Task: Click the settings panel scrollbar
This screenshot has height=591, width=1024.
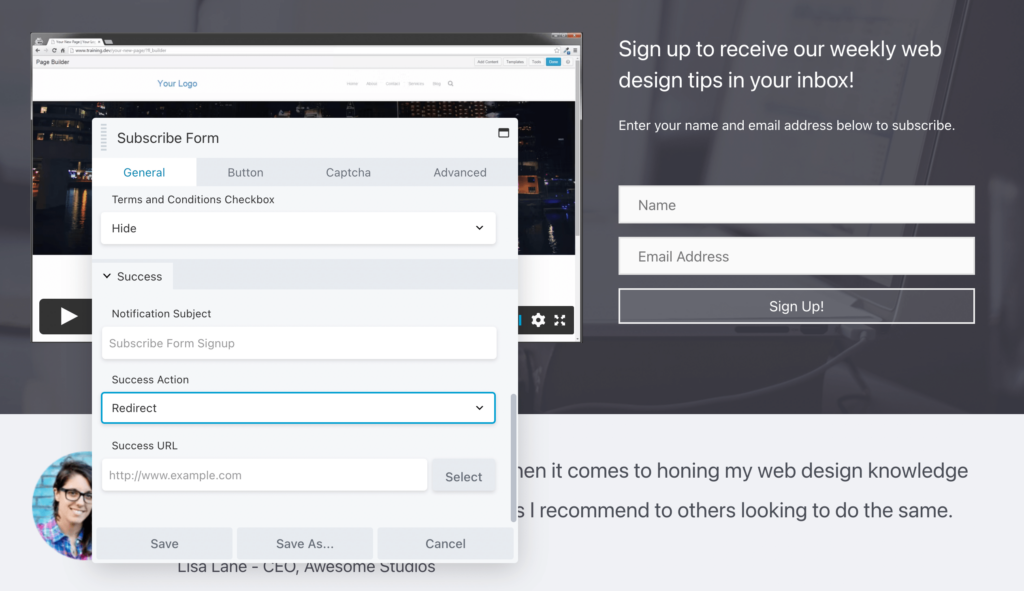Action: pos(513,457)
